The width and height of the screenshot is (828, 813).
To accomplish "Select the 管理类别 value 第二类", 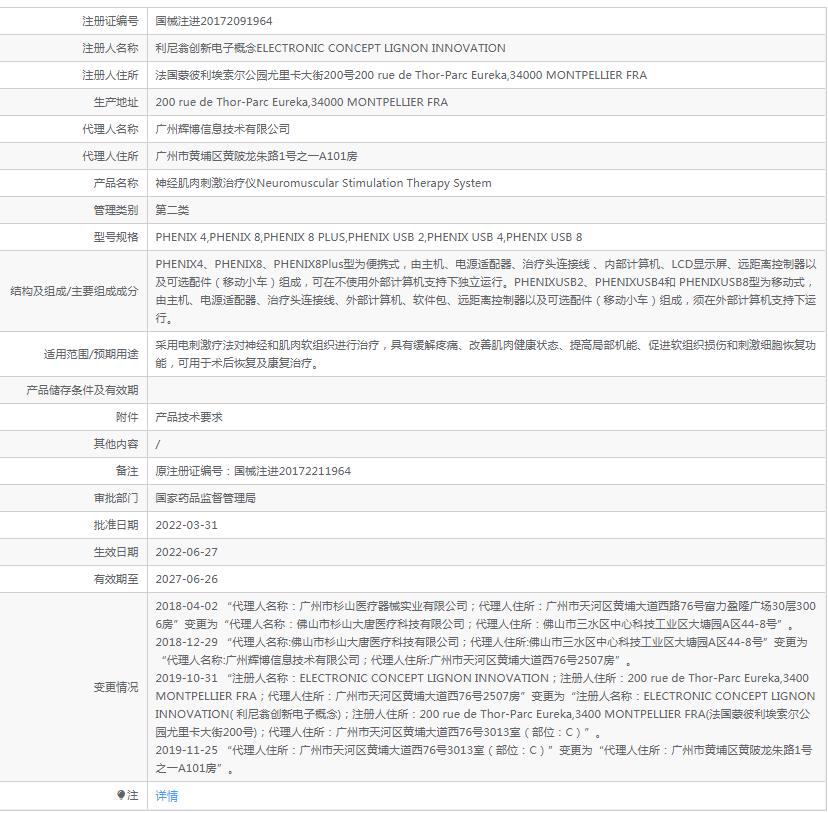I will coord(172,210).
